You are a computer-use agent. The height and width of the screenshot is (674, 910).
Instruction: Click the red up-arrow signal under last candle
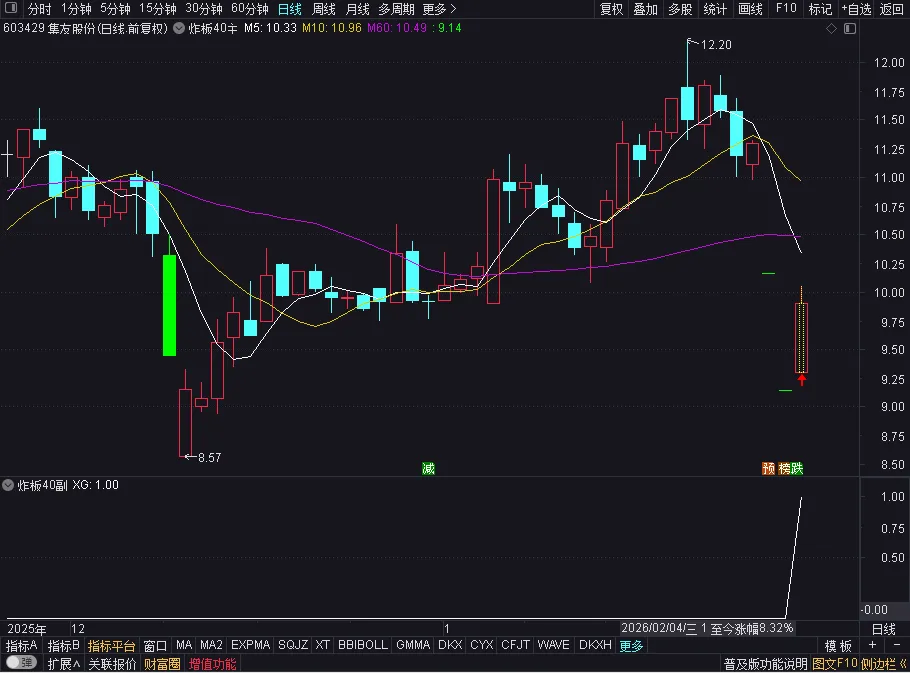801,380
